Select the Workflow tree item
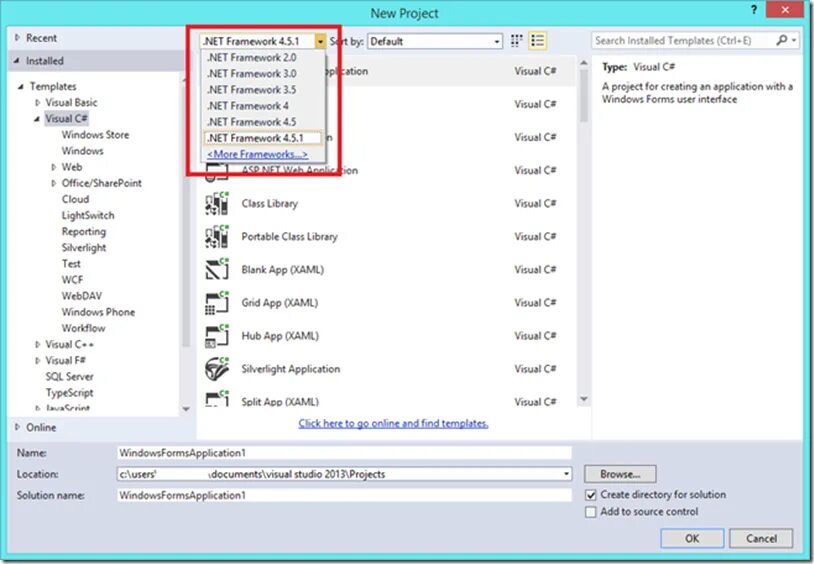 click(x=83, y=328)
